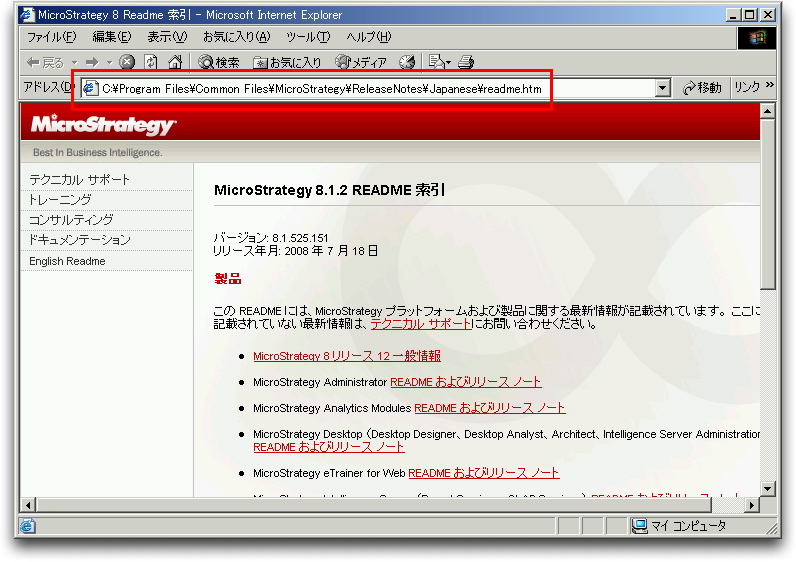This screenshot has height=562, width=796.
Task: Click the Windows flag logo throbber
Action: coord(756,38)
